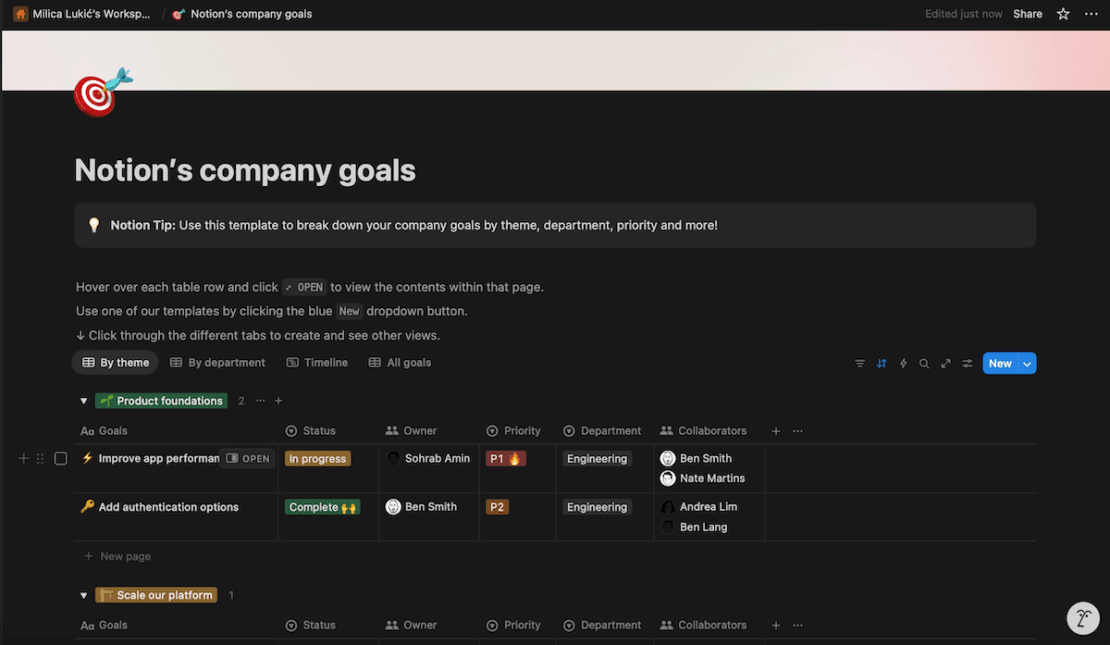Open view settings with the sliders icon

pyautogui.click(x=967, y=363)
